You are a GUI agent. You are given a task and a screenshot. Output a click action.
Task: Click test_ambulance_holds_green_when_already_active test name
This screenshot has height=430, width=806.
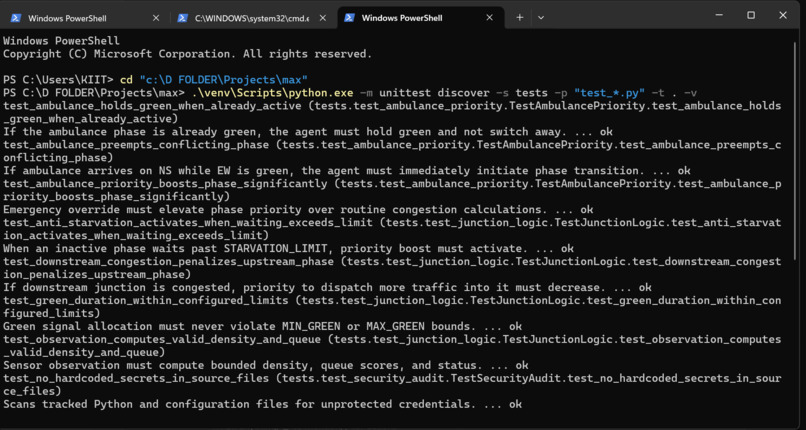click(152, 106)
